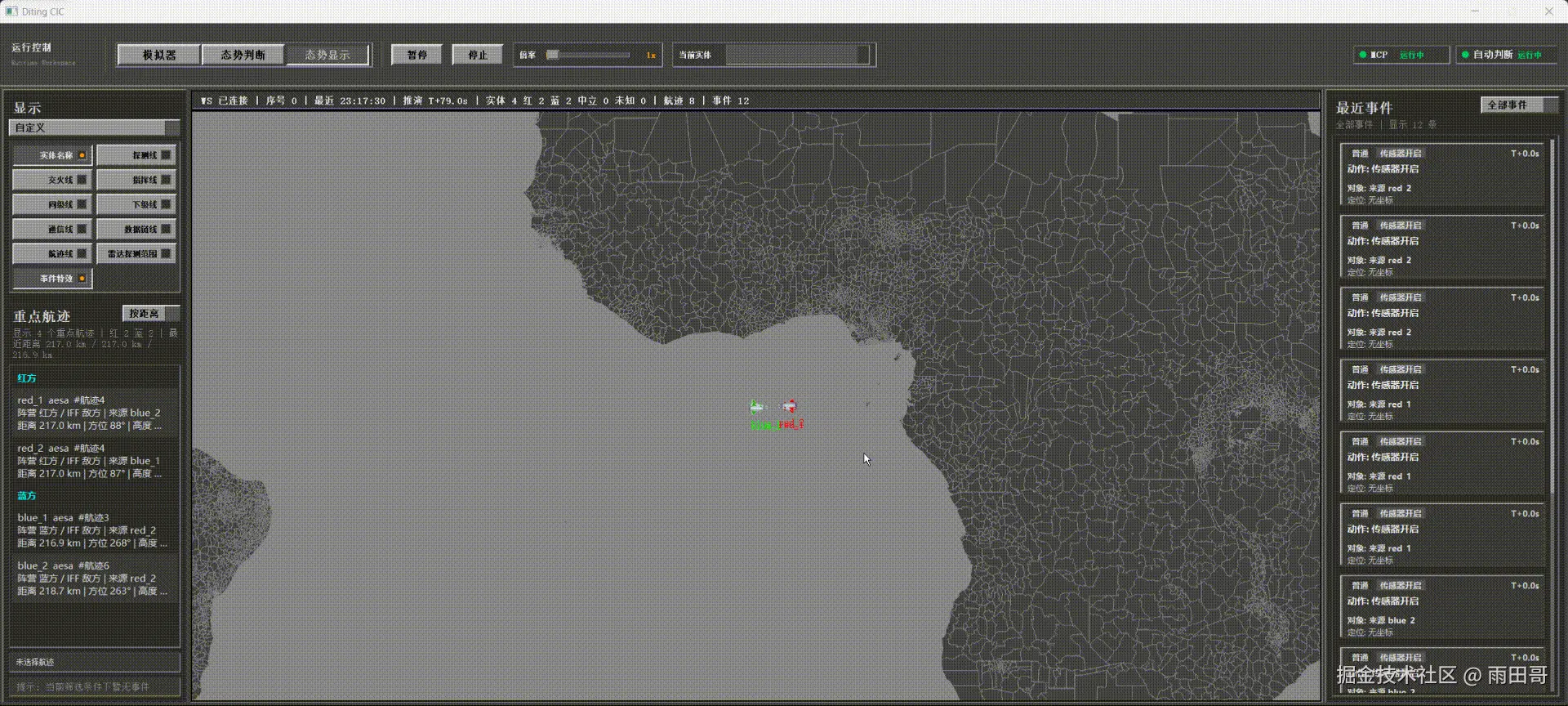
Task: Open the 来源 blue 2 event card
Action: pyautogui.click(x=1442, y=608)
